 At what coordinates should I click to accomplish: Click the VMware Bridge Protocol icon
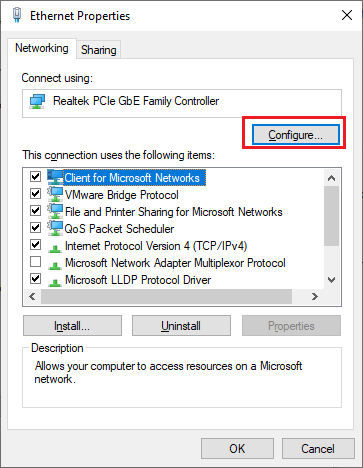click(x=55, y=194)
